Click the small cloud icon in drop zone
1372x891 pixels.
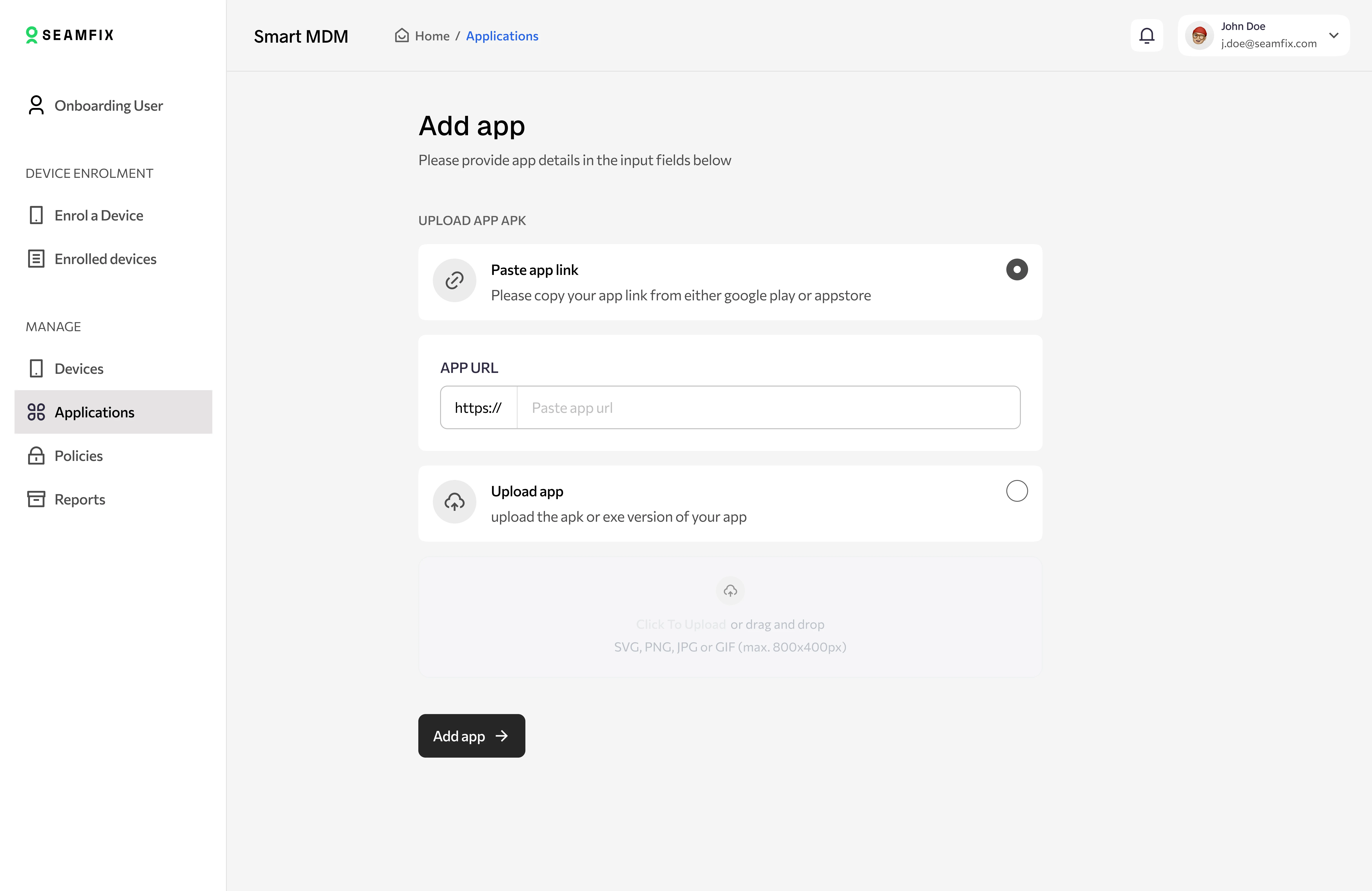pos(730,591)
